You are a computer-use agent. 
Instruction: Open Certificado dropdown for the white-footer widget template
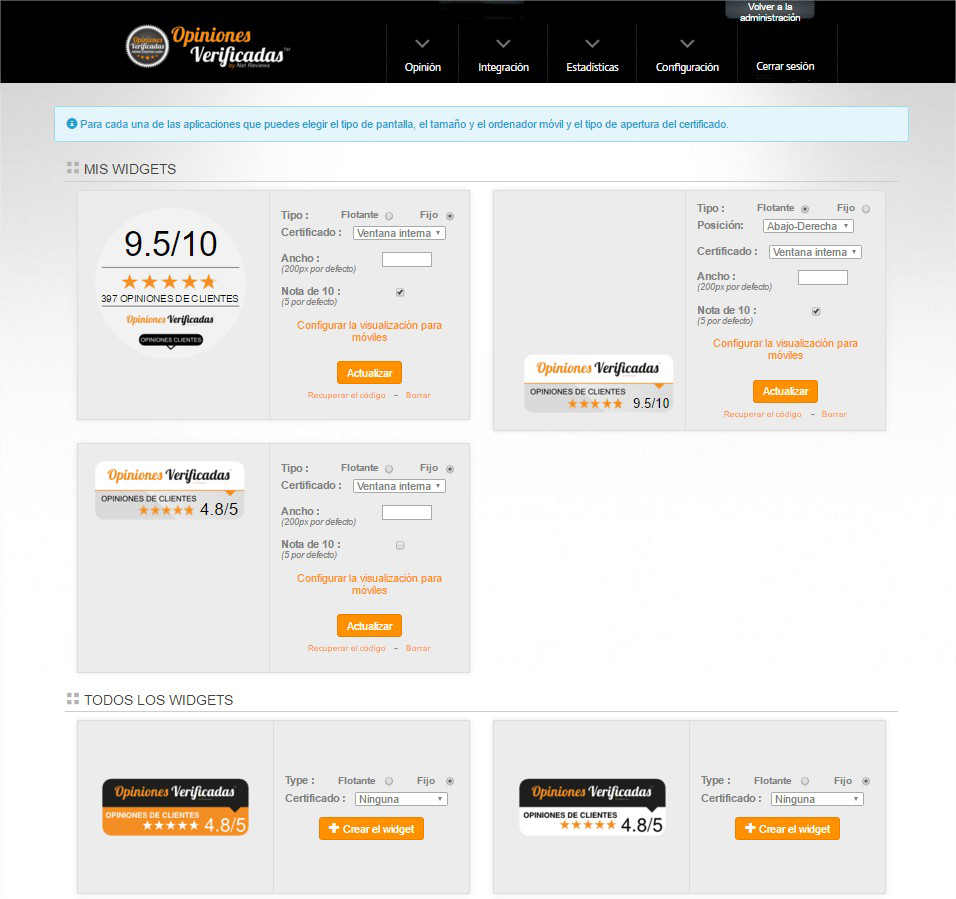tap(817, 799)
